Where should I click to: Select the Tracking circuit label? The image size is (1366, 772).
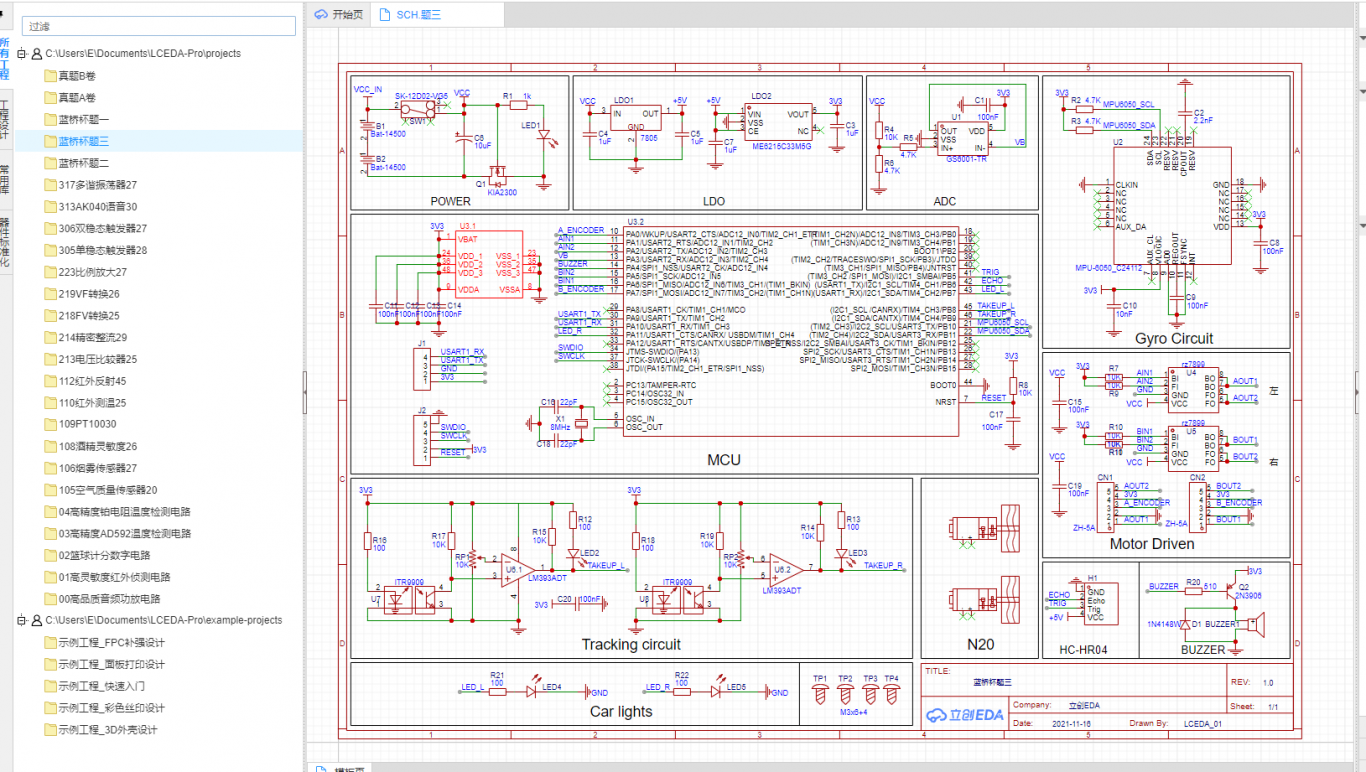click(631, 644)
